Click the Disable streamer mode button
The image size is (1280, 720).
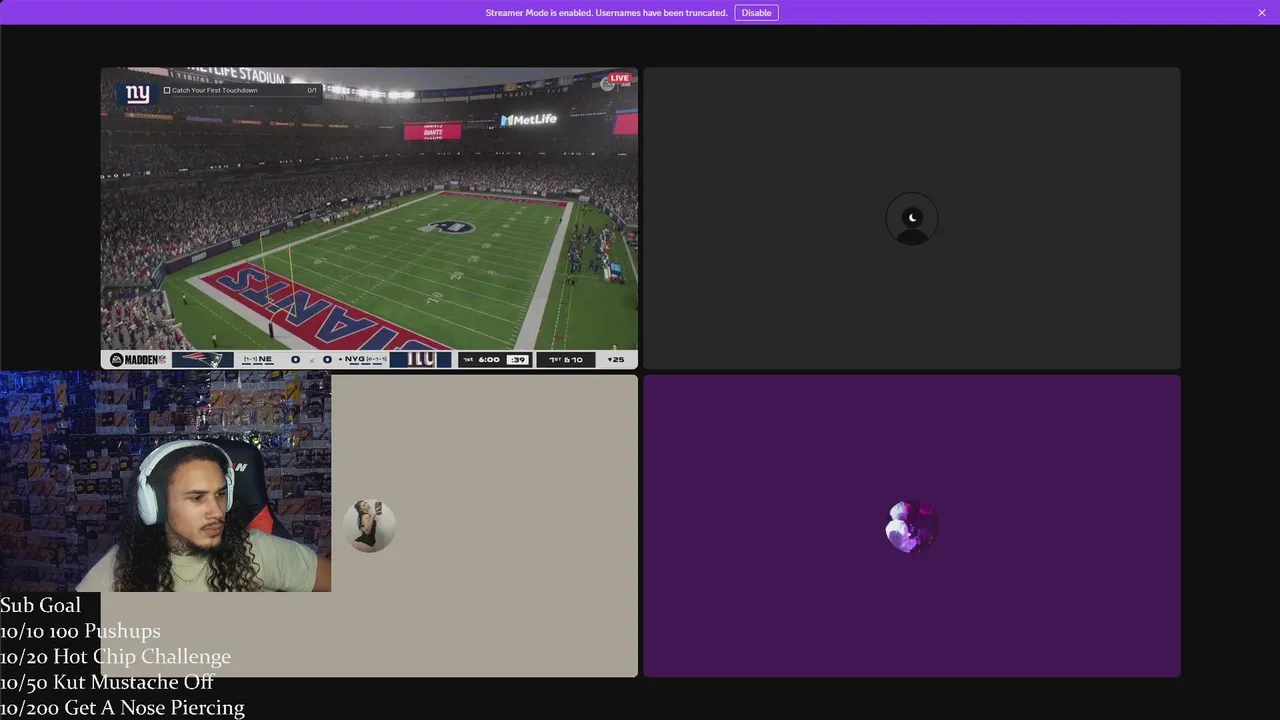click(x=756, y=13)
